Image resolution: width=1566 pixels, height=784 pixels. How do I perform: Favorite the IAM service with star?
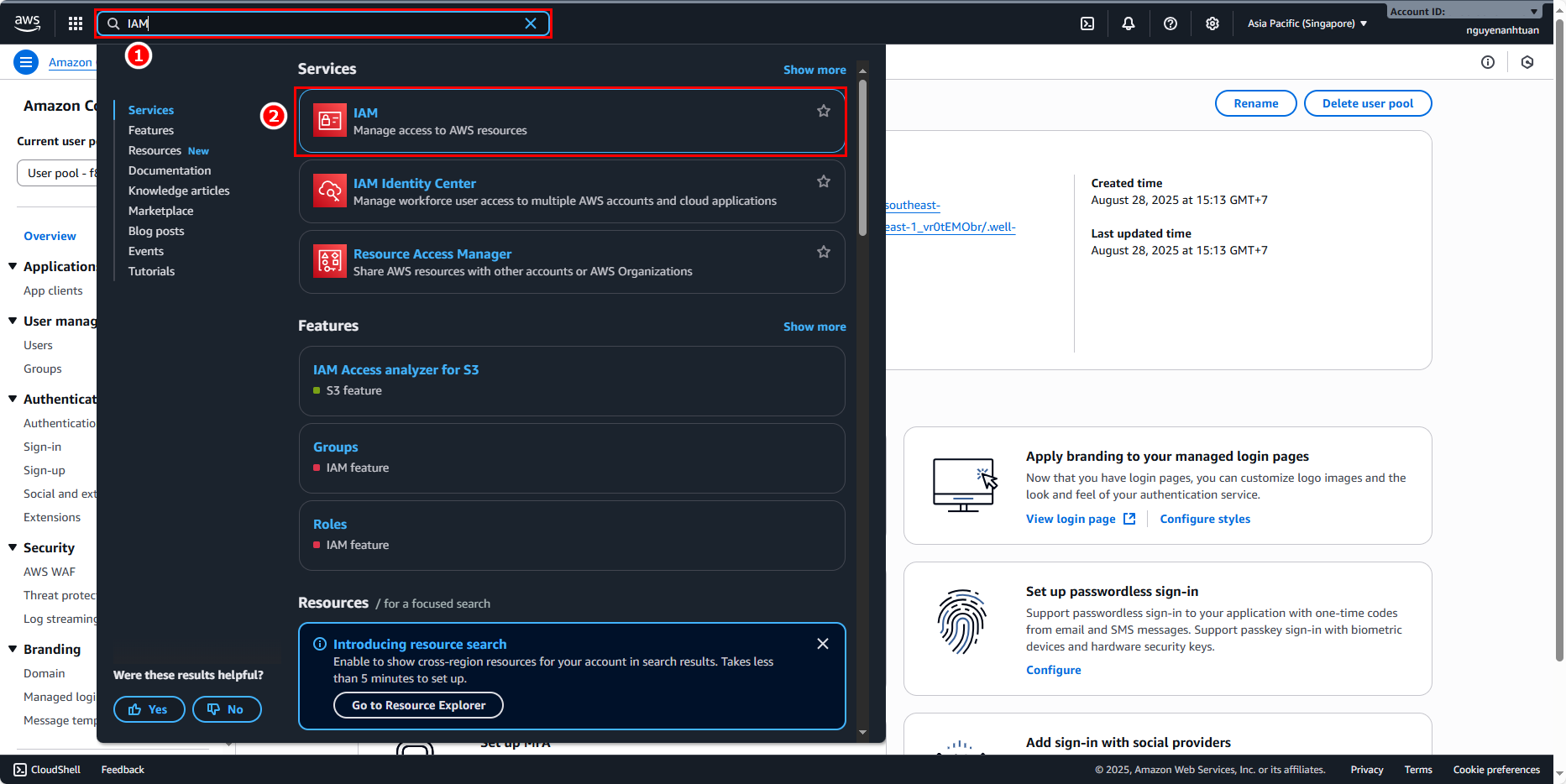point(824,111)
